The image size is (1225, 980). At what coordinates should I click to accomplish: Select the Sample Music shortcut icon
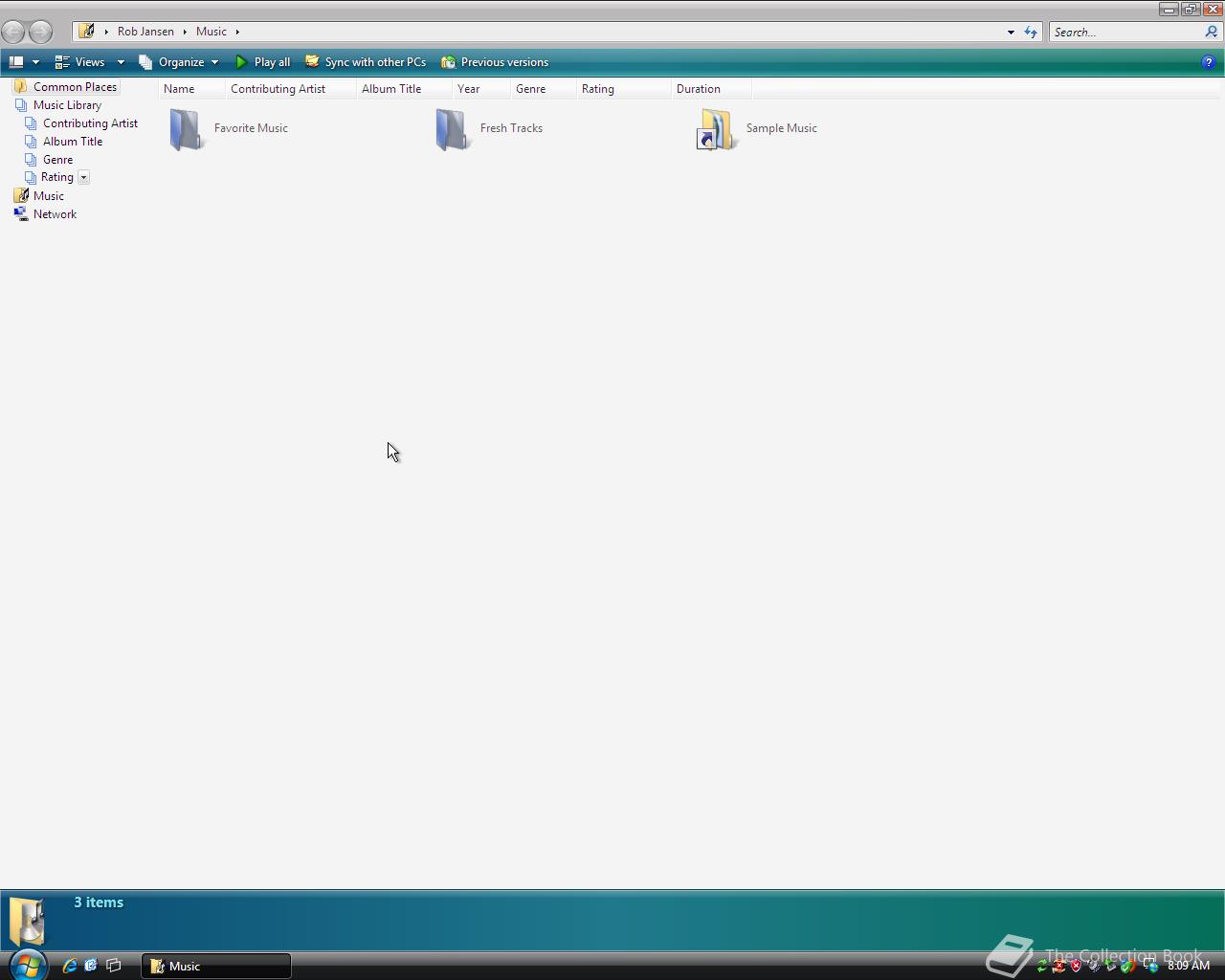click(717, 129)
